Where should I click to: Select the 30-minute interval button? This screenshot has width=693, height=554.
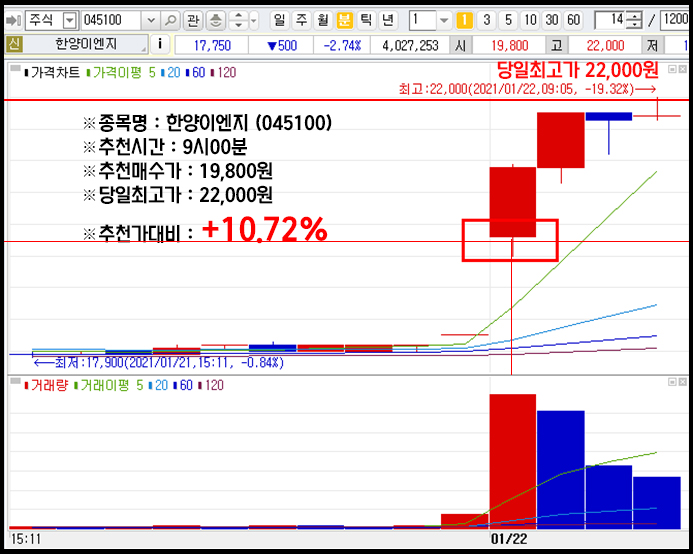point(552,20)
